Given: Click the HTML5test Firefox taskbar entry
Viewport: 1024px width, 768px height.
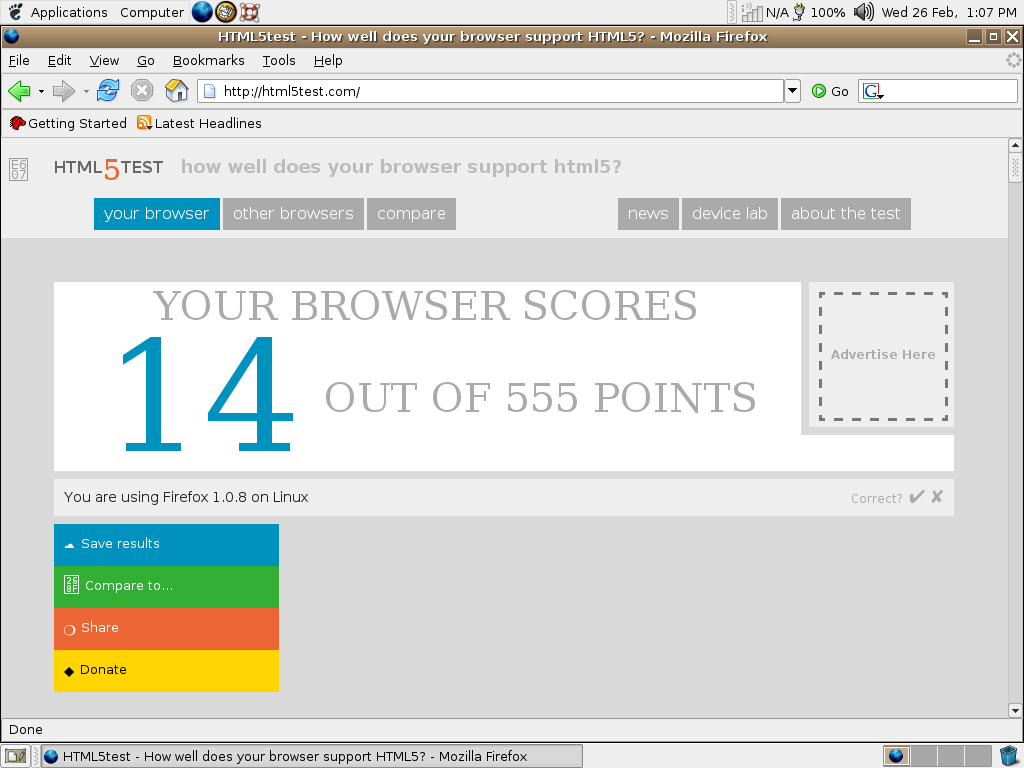Looking at the screenshot, I should [x=311, y=756].
